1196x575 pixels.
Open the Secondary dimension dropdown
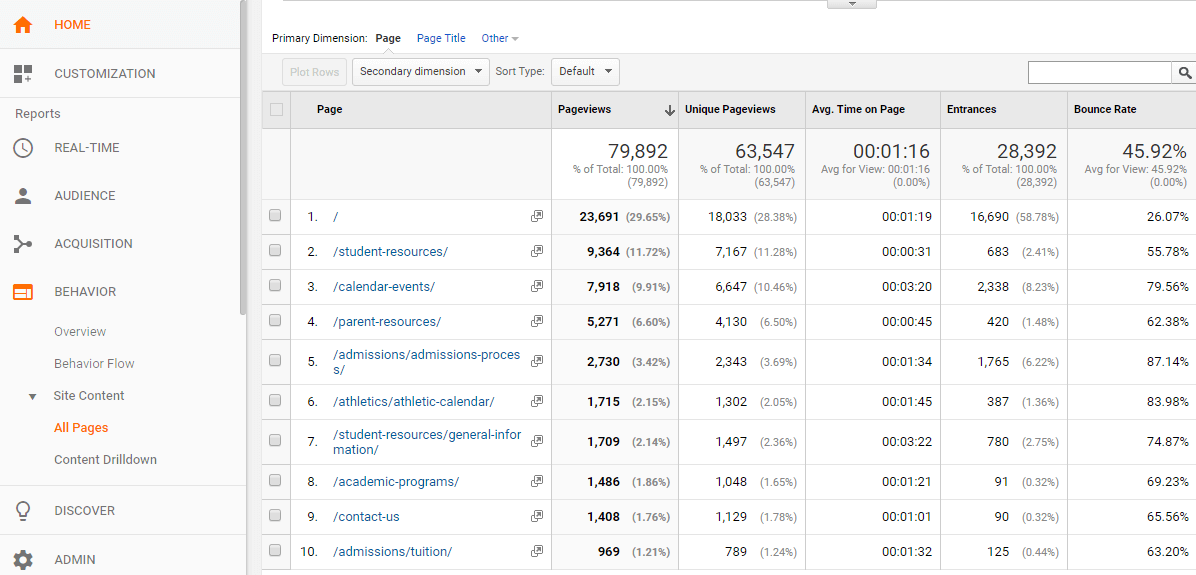421,72
